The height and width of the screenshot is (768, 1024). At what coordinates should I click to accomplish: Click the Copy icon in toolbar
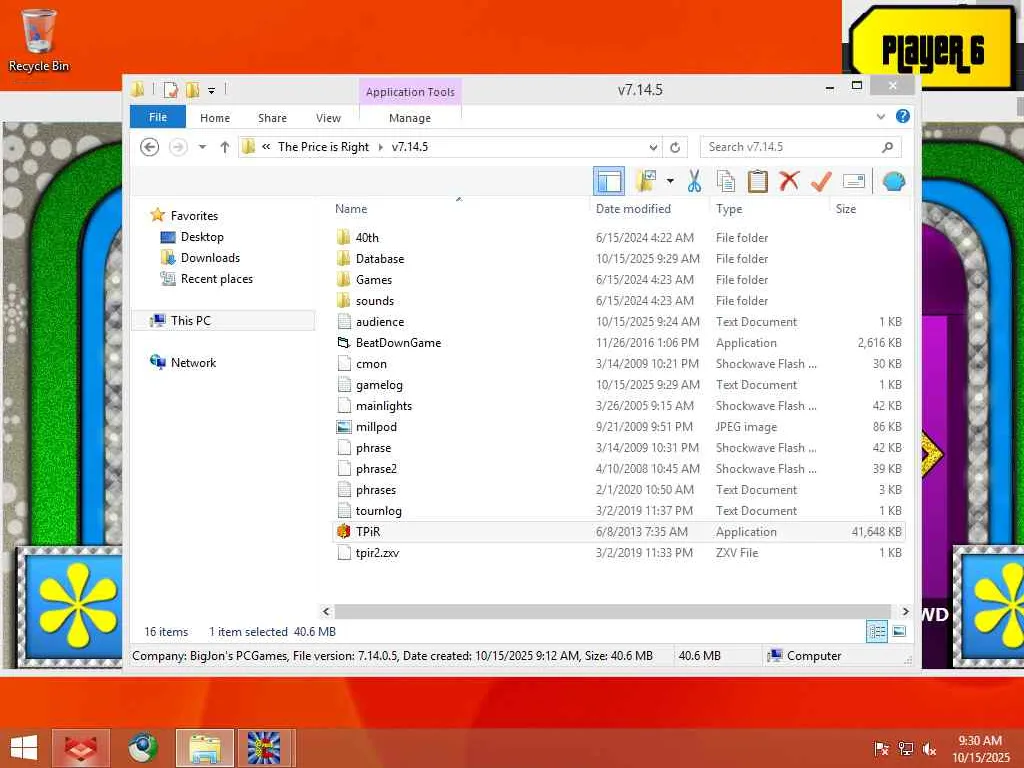coord(726,181)
